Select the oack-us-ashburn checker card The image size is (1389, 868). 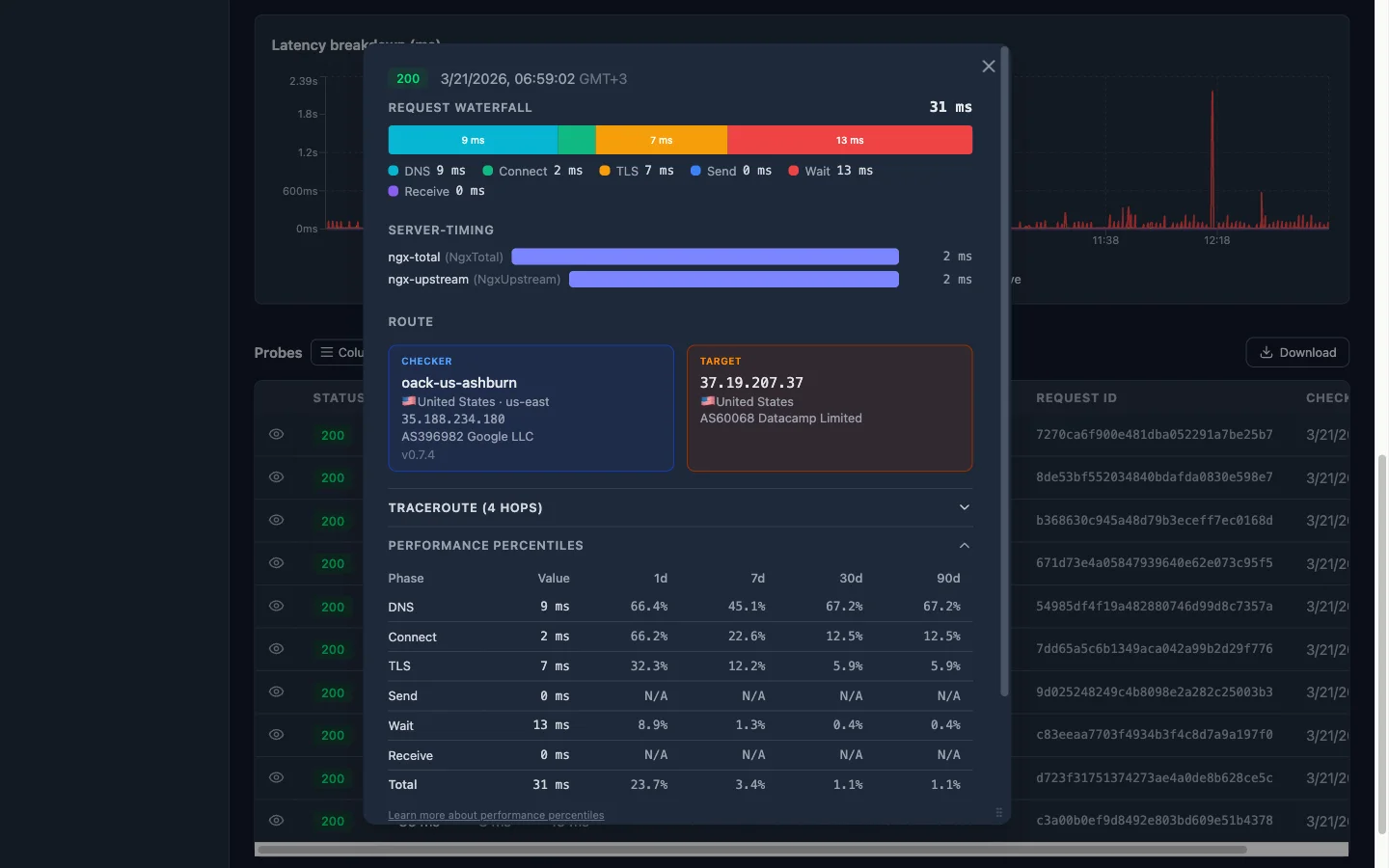tap(531, 408)
